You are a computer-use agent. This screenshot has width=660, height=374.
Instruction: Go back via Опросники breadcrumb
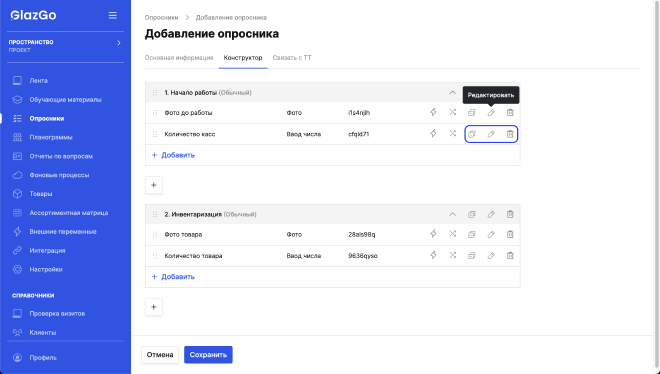click(162, 18)
